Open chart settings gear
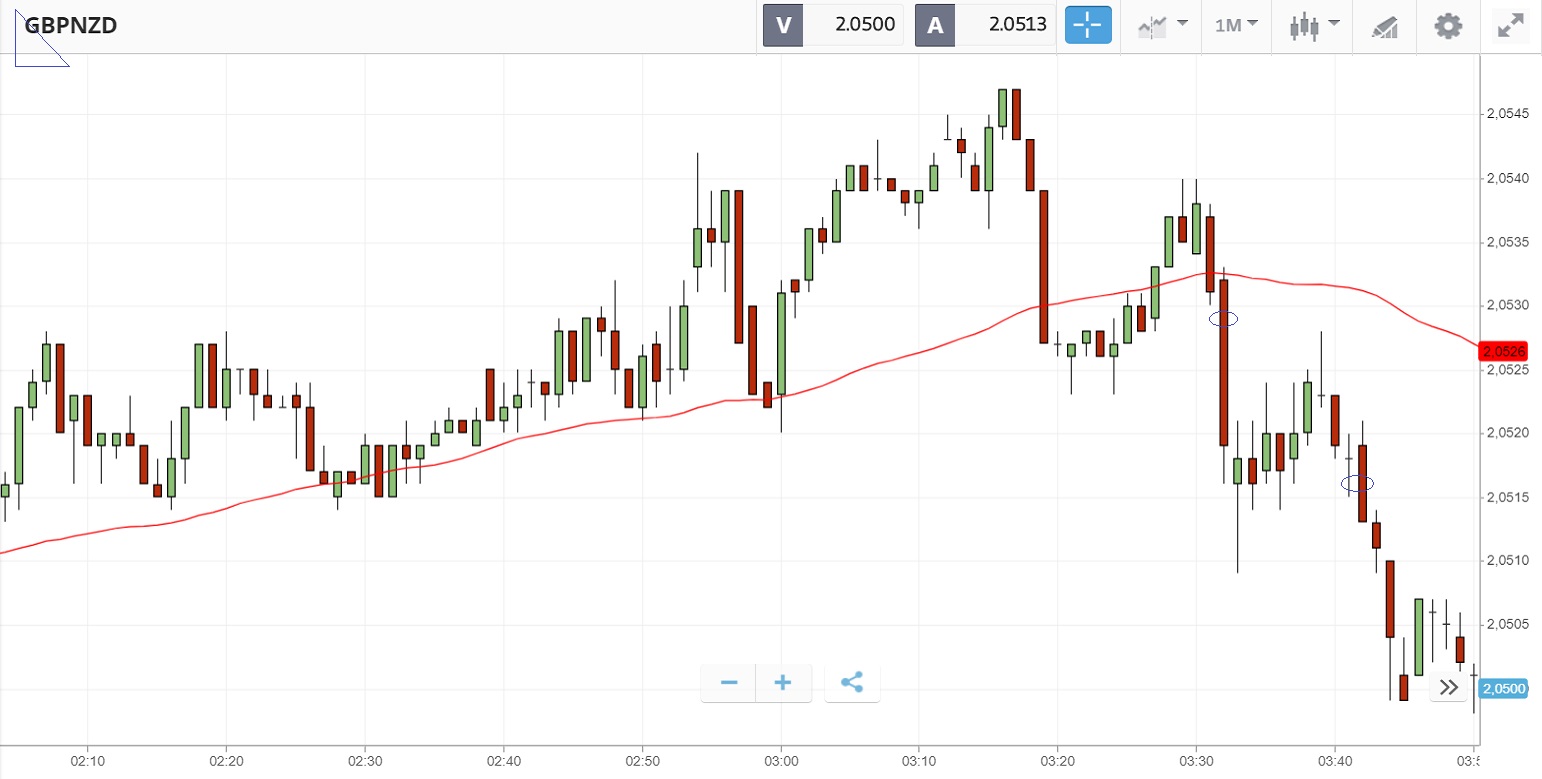This screenshot has width=1542, height=779. click(x=1448, y=25)
